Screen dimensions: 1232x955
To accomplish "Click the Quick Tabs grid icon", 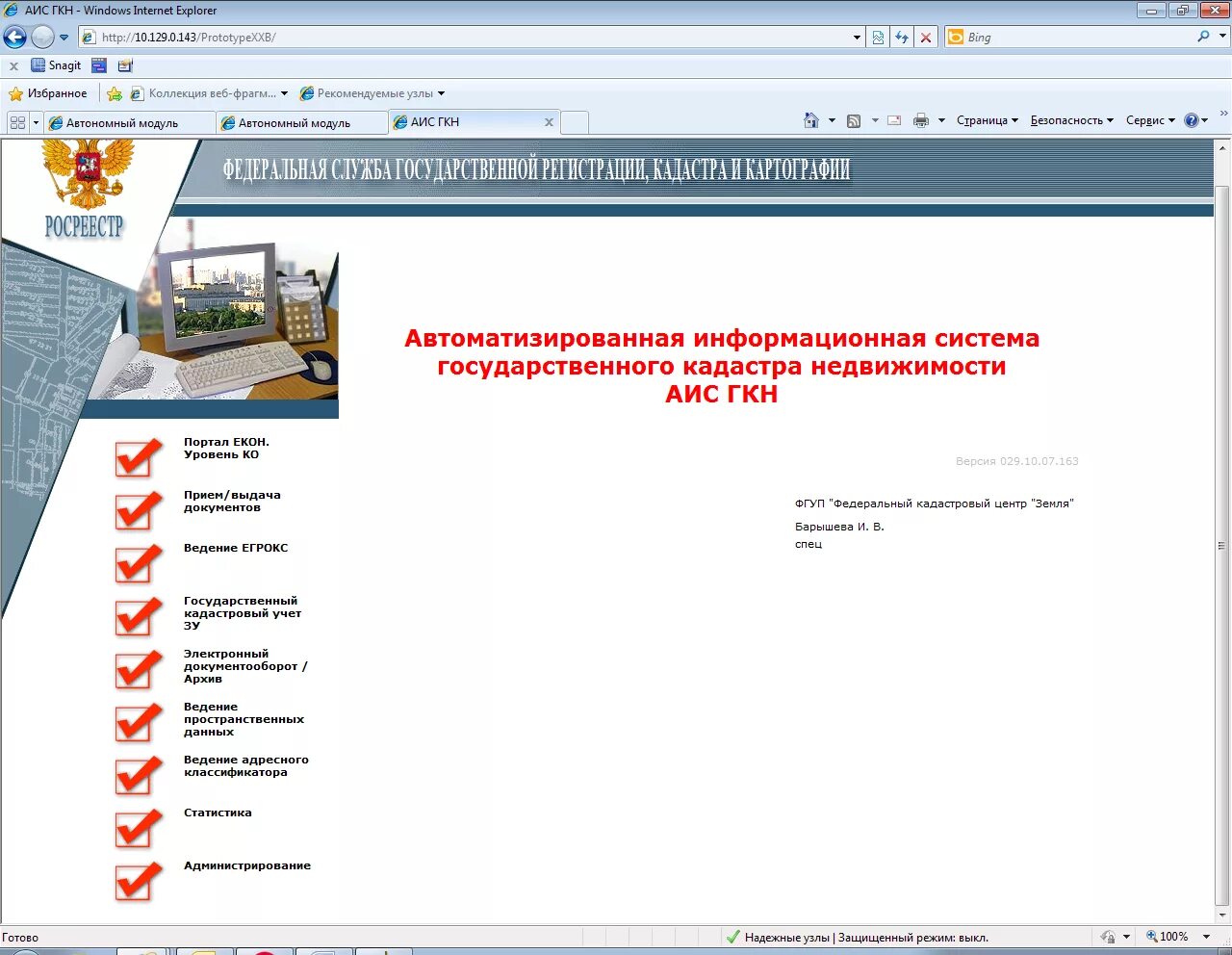I will [17, 122].
